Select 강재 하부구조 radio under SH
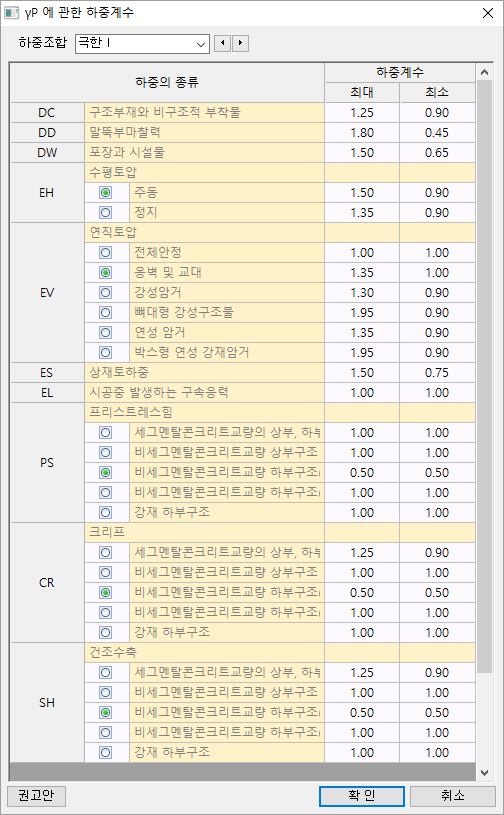The width and height of the screenshot is (504, 815). tap(106, 753)
